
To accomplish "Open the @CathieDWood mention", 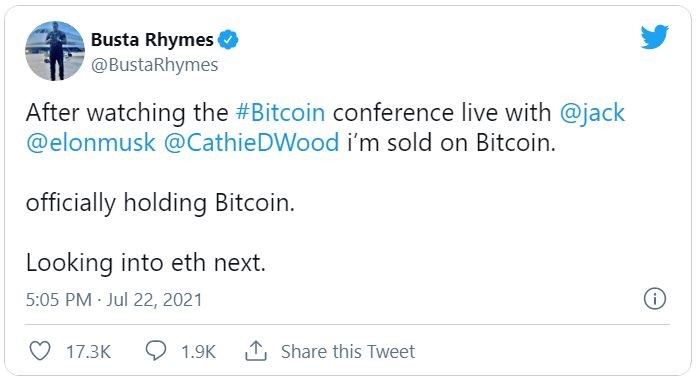I will coord(252,143).
